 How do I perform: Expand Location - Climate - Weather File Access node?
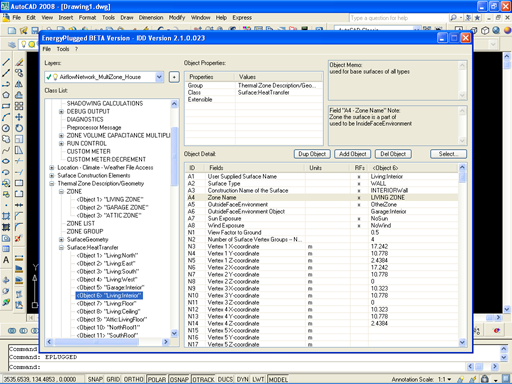tap(52, 168)
